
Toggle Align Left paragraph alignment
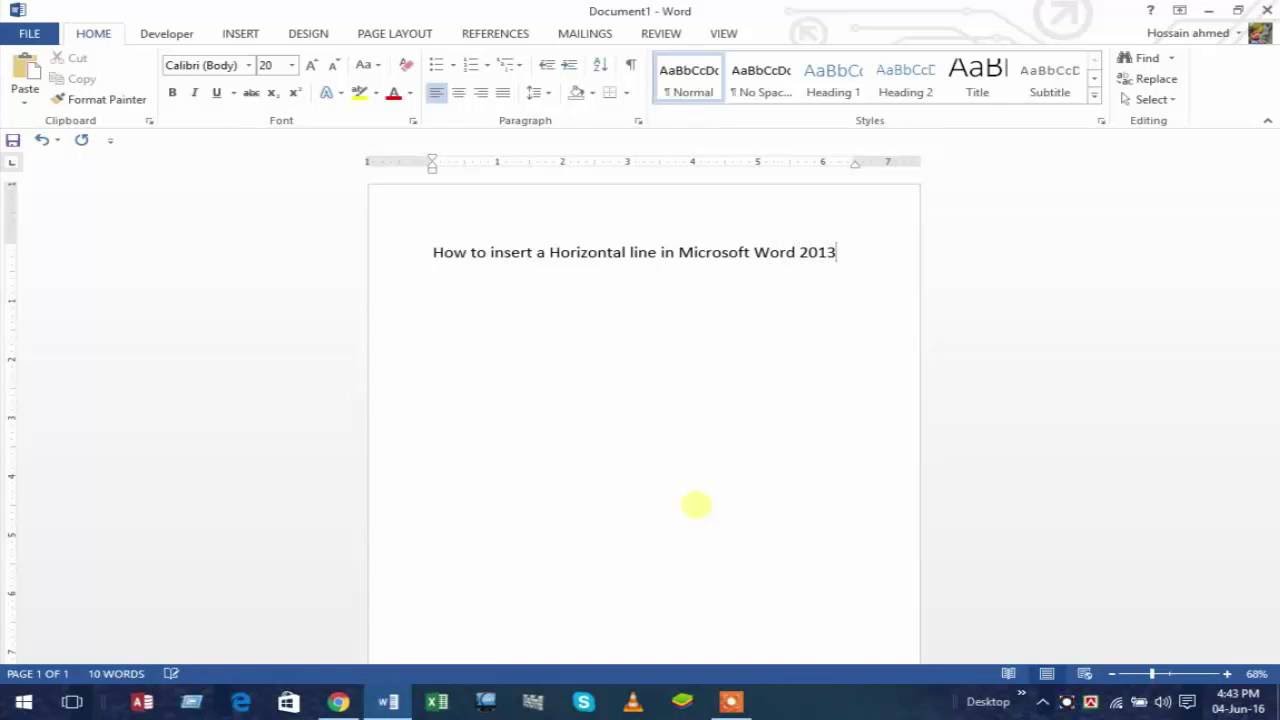tap(437, 92)
